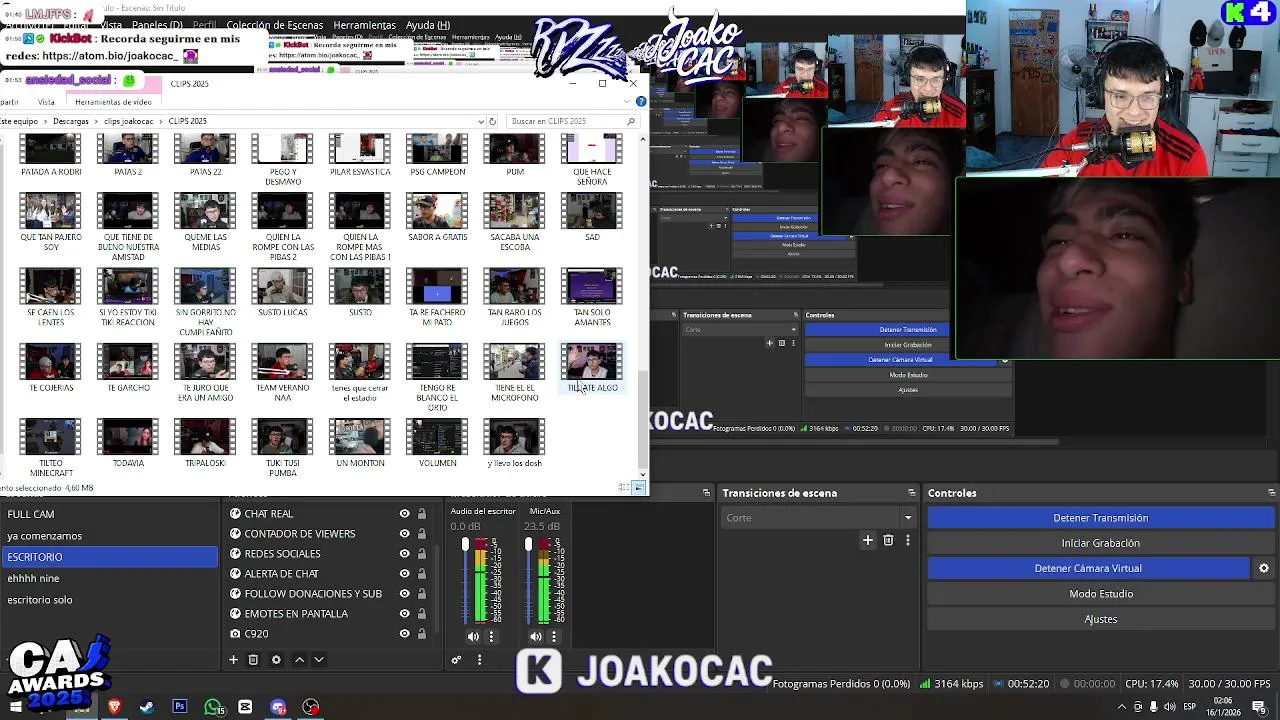Select the TILTEO MINECRAFT clip thumbnail
Viewport: 1280px width, 720px height.
50,437
